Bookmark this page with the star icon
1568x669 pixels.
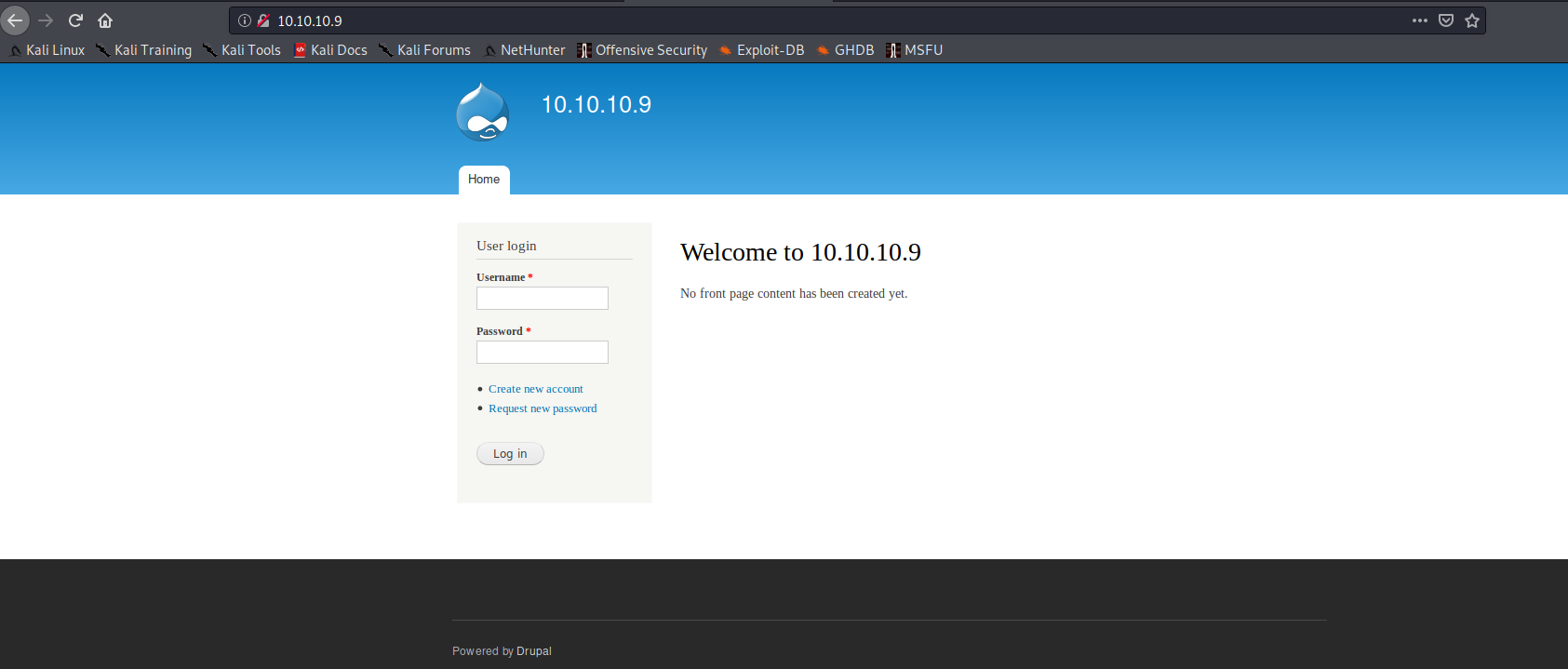click(1472, 20)
